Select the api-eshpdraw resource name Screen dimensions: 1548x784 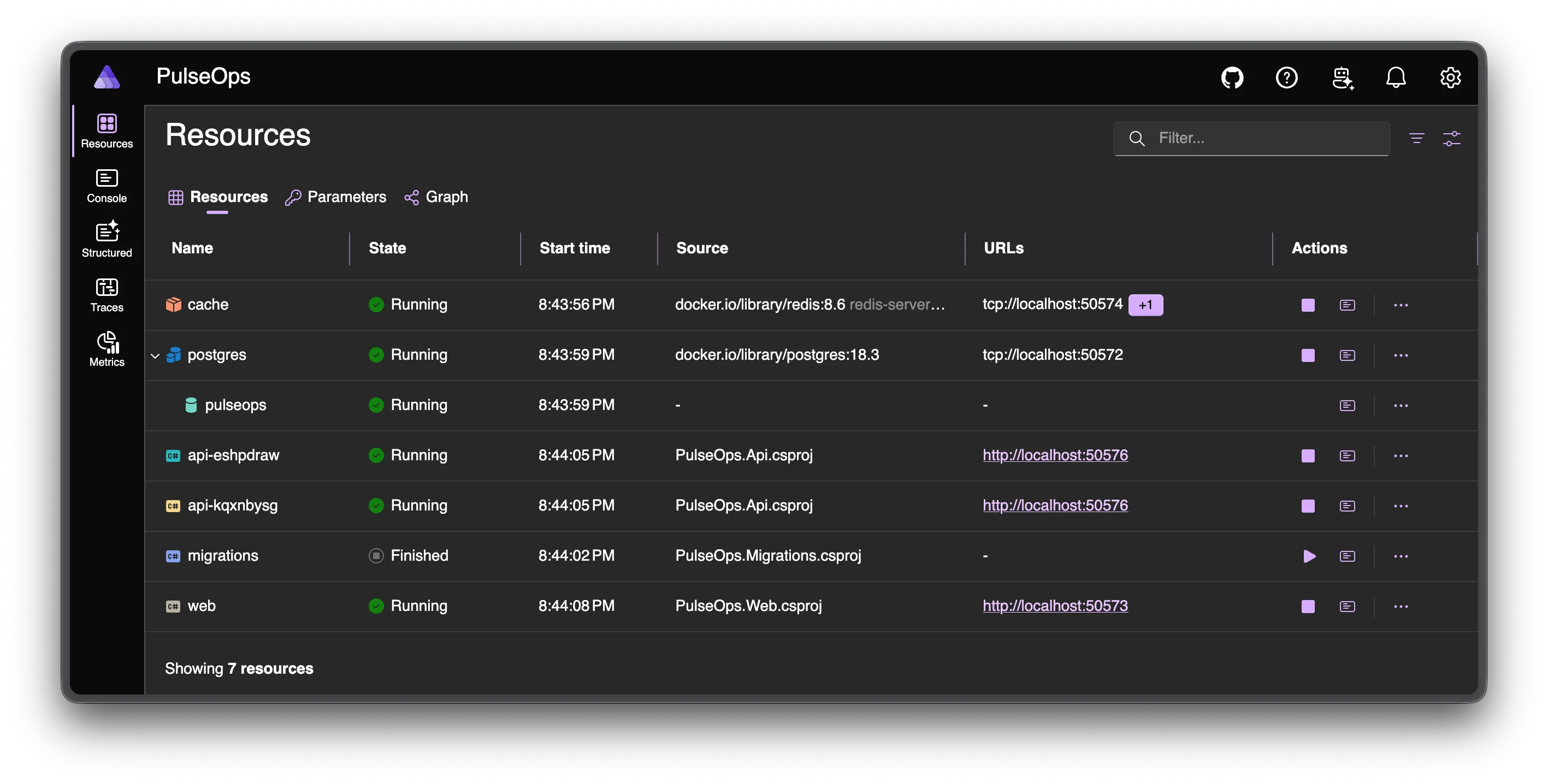234,455
